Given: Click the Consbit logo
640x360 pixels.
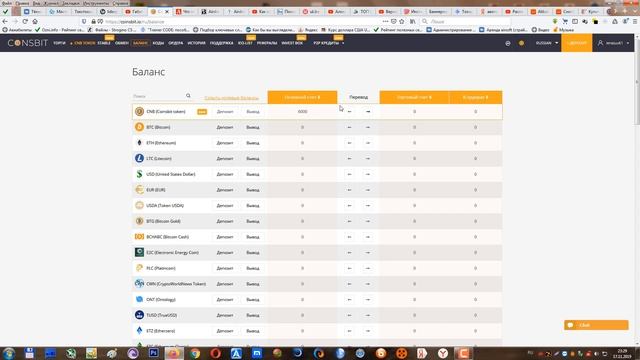Looking at the screenshot, I should (x=28, y=43).
